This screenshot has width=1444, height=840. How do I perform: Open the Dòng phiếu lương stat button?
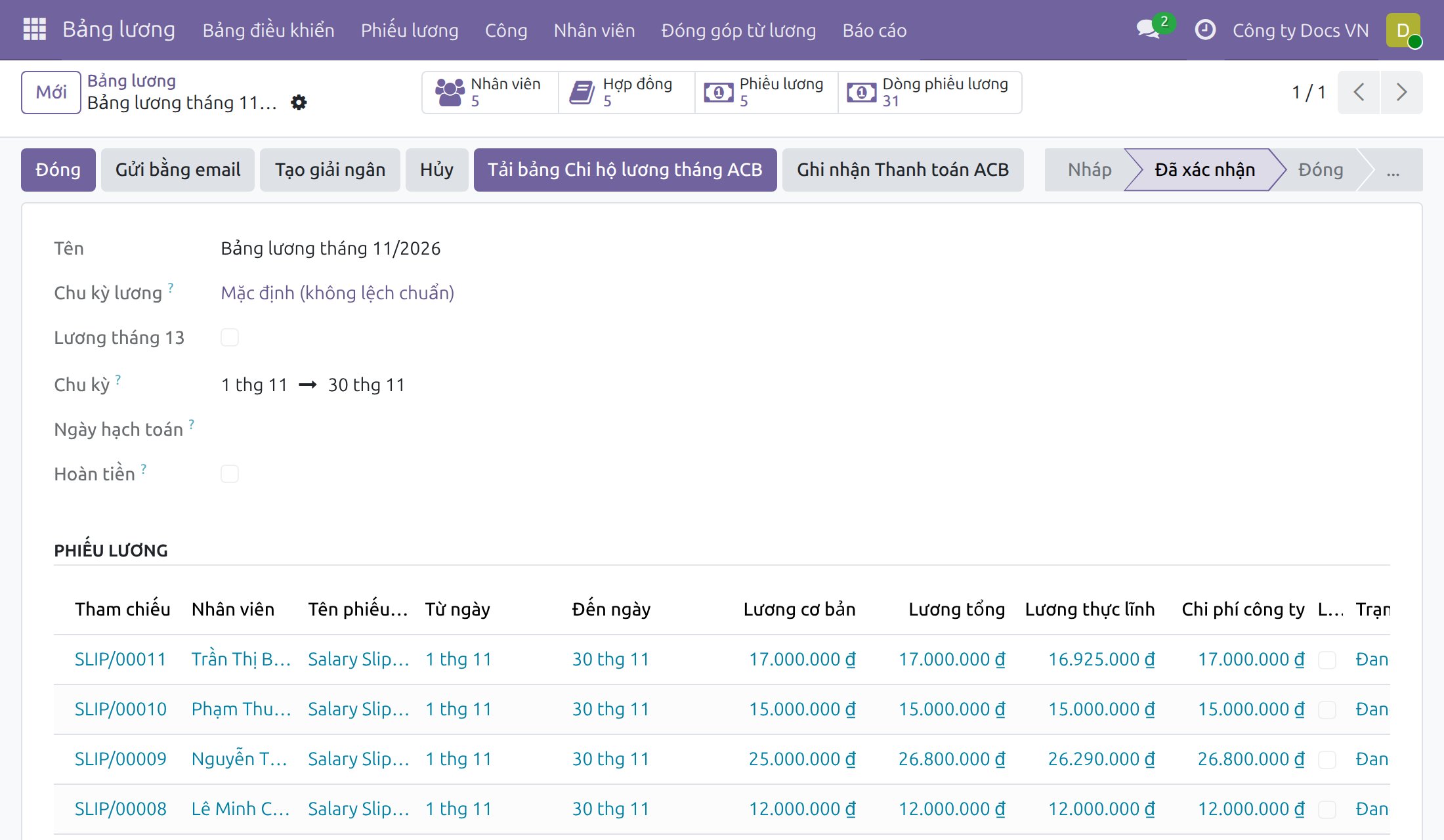(929, 92)
